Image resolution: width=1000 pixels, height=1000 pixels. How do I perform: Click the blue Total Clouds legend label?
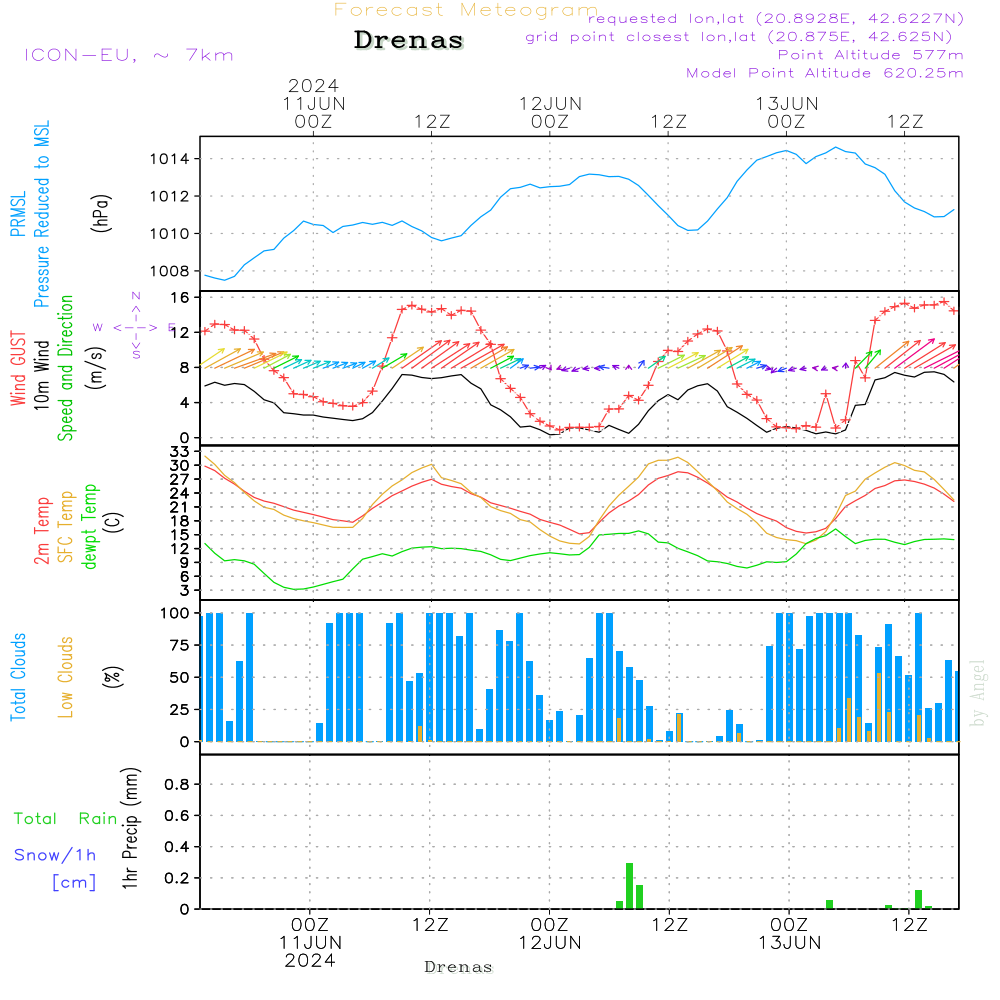(x=18, y=676)
